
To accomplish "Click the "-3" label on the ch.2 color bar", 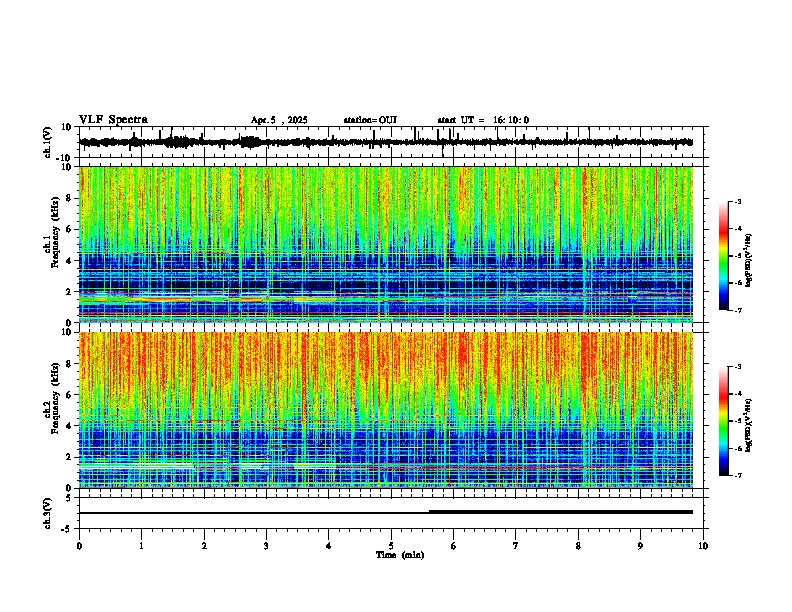I will click(738, 367).
